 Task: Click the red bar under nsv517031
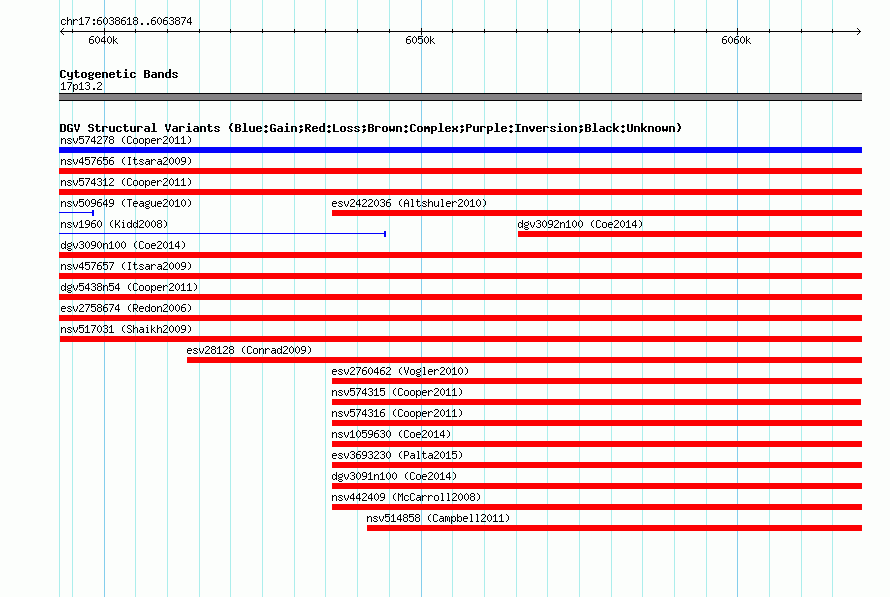(460, 339)
